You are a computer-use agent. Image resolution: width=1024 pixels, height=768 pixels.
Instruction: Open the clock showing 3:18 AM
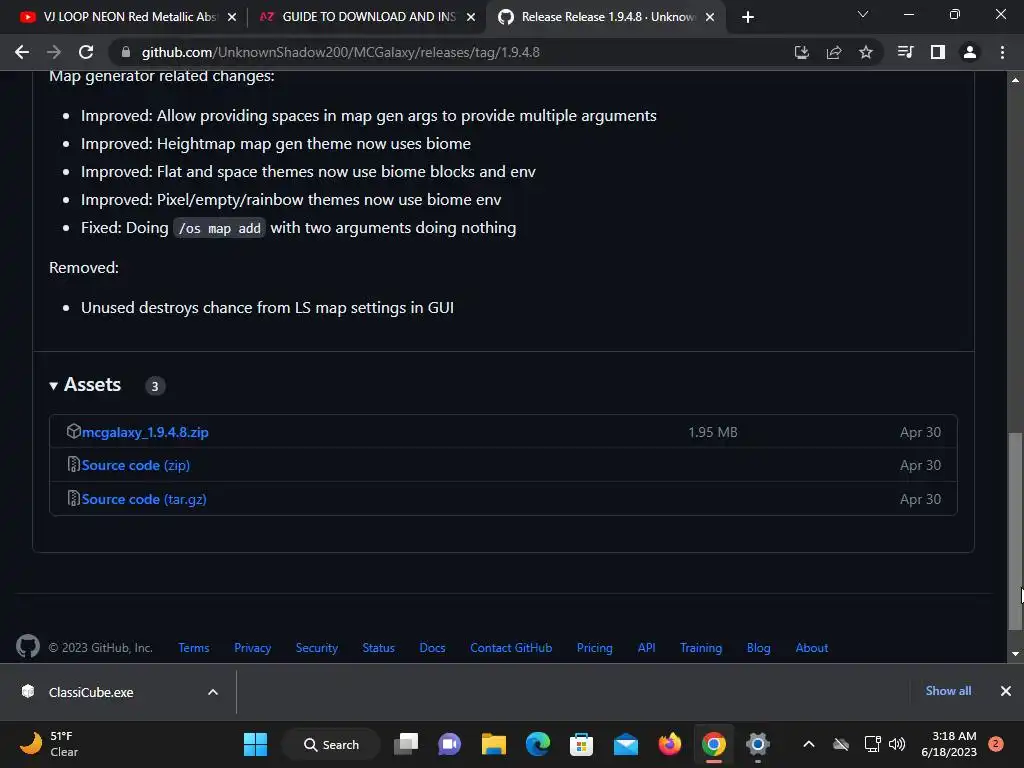pos(949,744)
